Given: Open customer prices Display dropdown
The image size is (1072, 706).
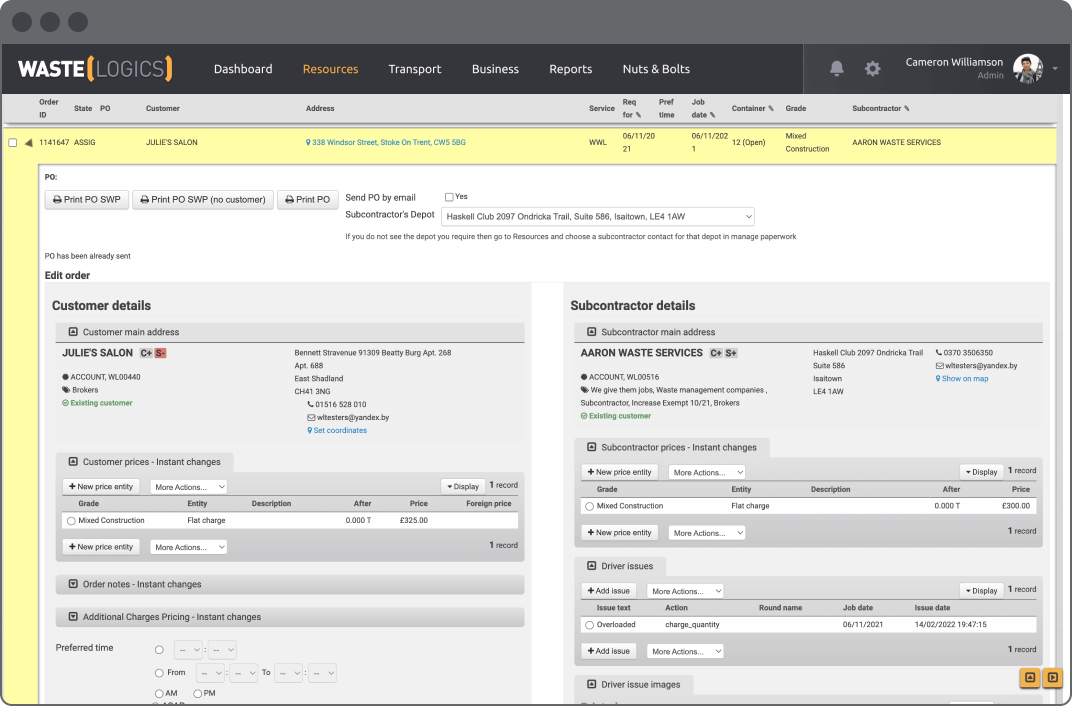Looking at the screenshot, I should coord(463,487).
